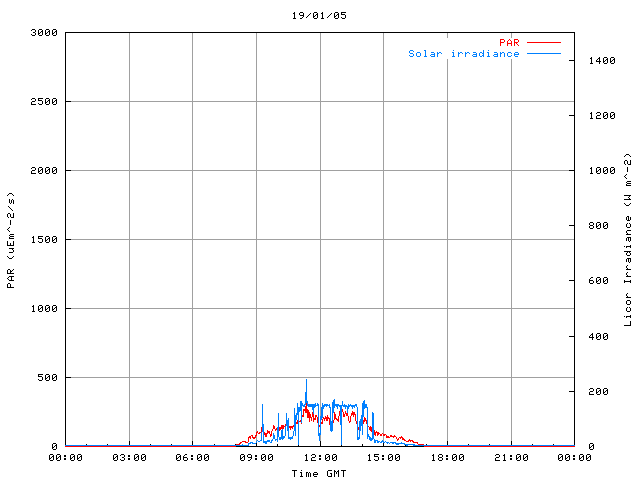Click the 2500 label on PAR axis

point(44,102)
